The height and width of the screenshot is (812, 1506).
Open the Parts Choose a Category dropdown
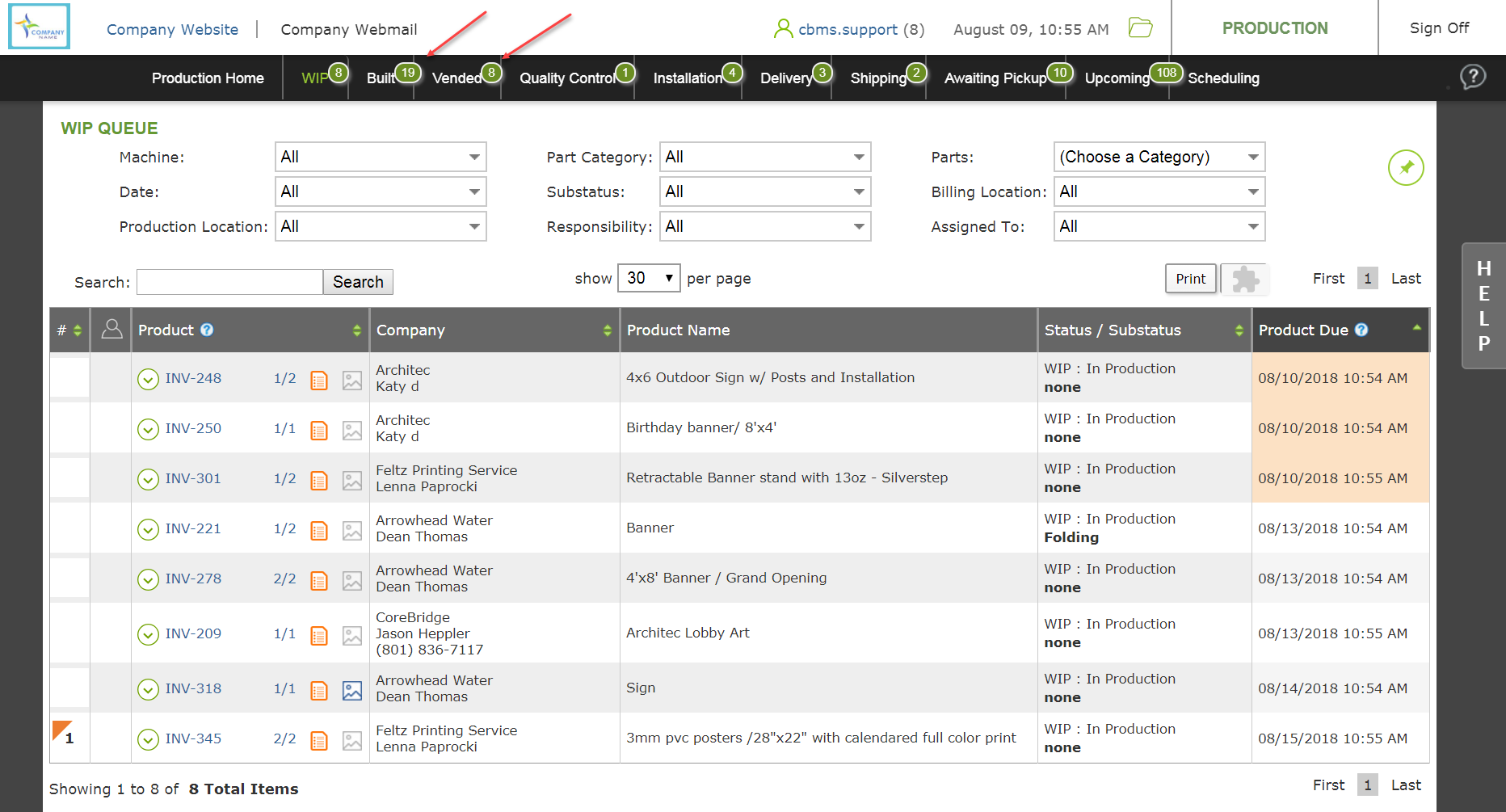tap(1159, 157)
